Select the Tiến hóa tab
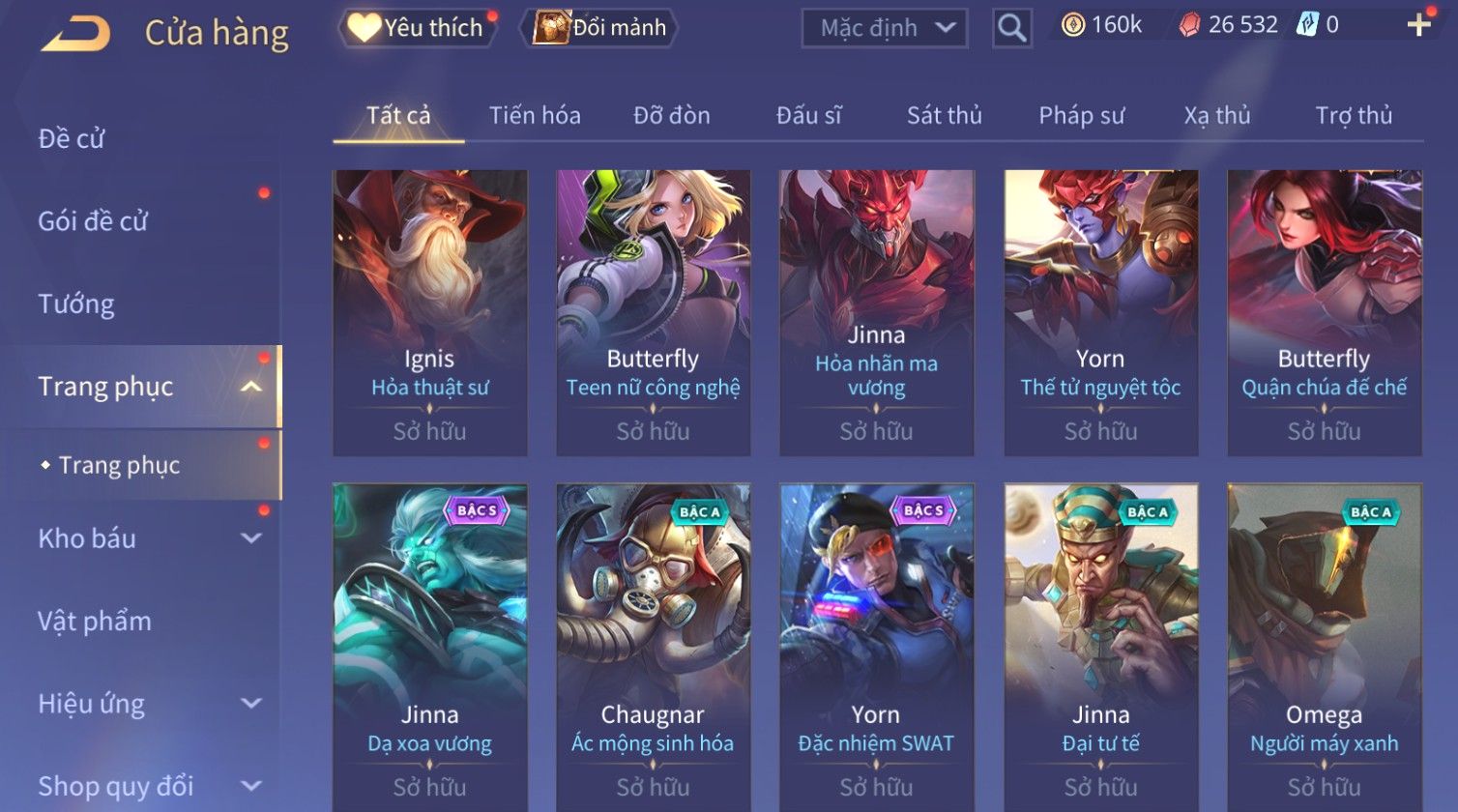1458x812 pixels. (535, 116)
